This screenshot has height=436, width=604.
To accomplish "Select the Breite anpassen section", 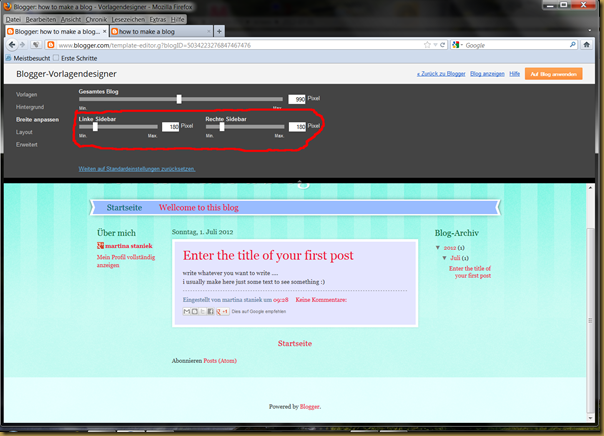I will [x=37, y=119].
